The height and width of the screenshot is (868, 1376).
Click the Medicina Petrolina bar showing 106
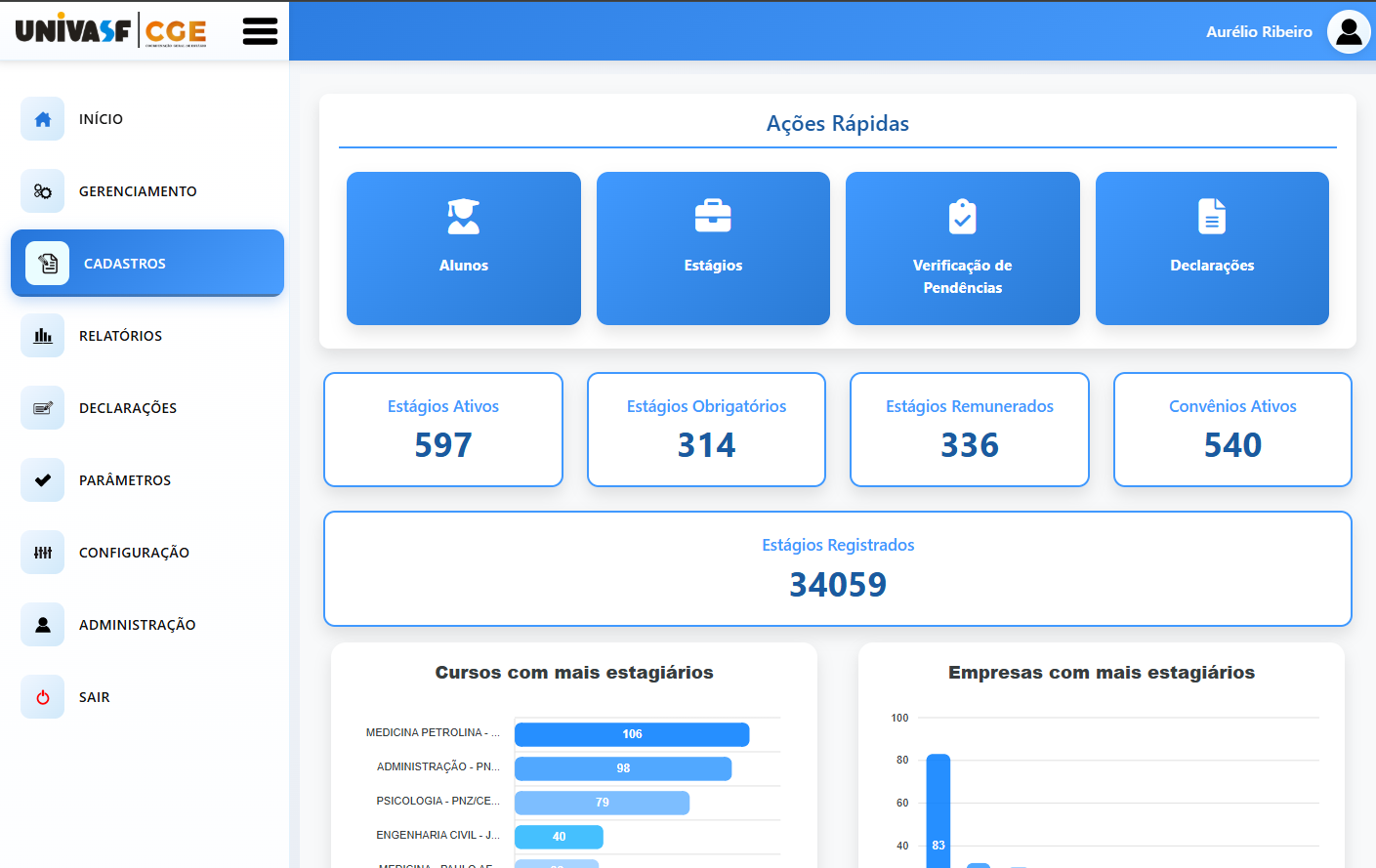coord(632,734)
